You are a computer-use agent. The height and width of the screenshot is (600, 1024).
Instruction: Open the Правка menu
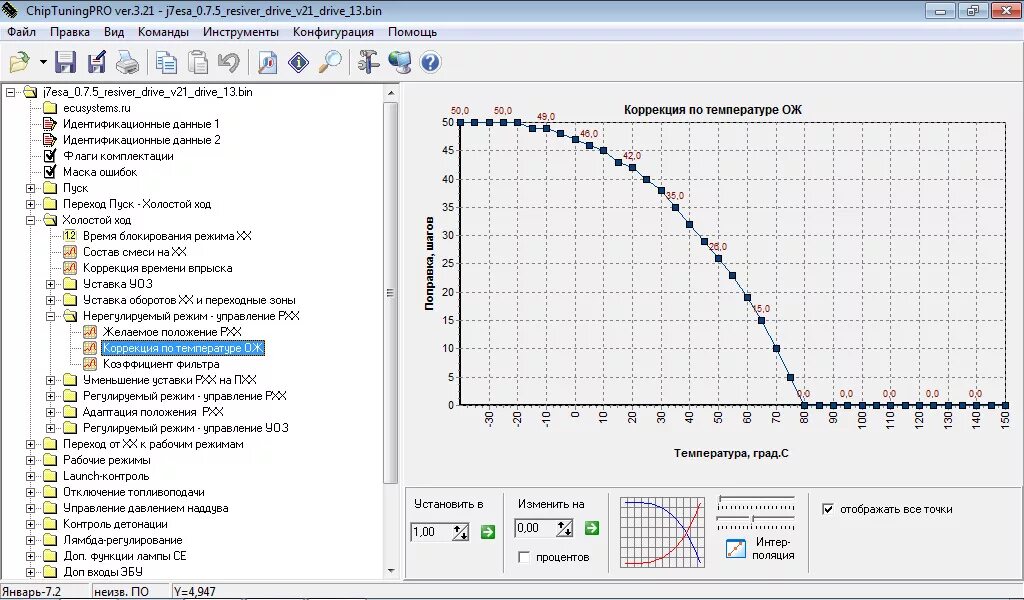point(70,32)
